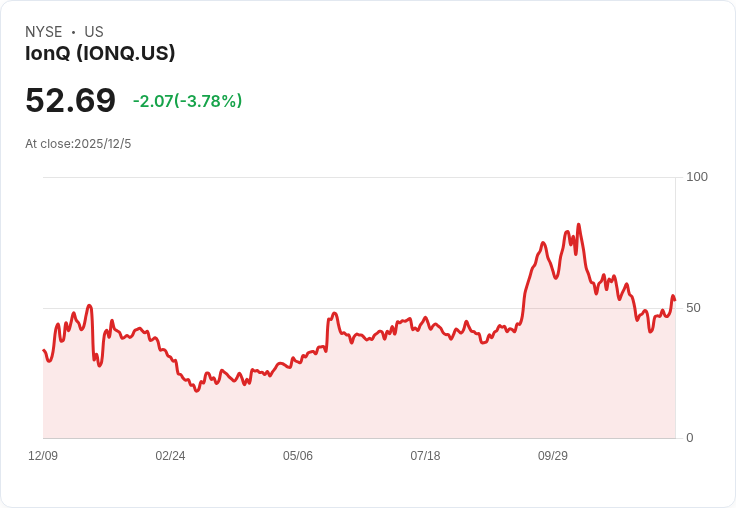Image resolution: width=736 pixels, height=508 pixels.
Task: Click the leftmost start of the price line
Action: tap(43, 350)
